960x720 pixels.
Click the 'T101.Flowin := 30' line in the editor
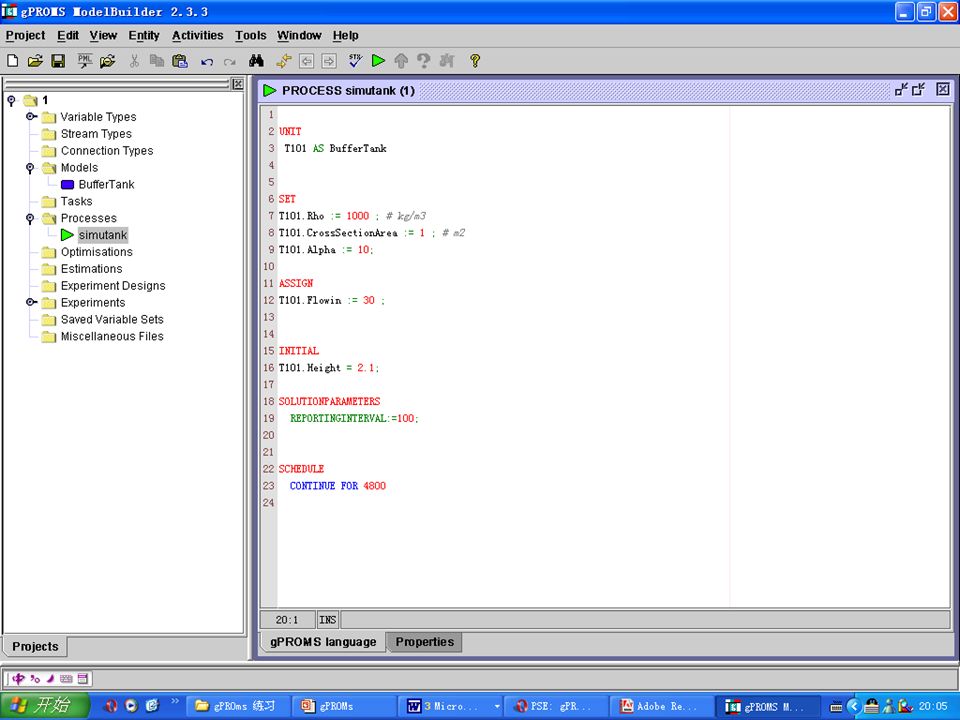(x=332, y=300)
